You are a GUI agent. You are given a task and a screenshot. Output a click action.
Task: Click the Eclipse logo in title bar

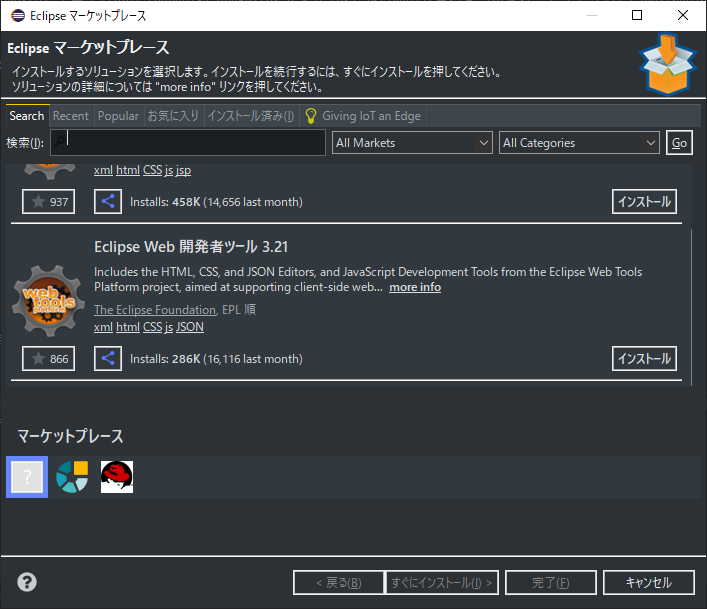[18, 15]
